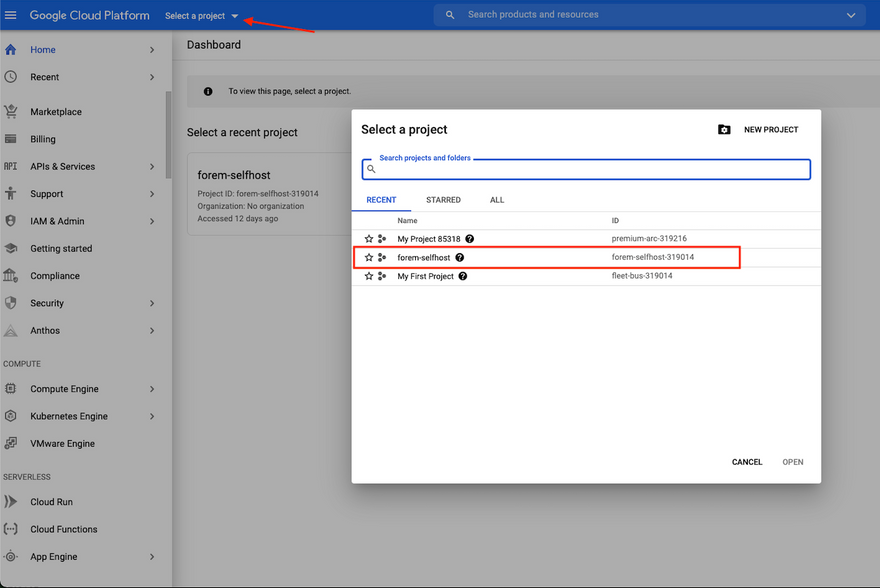This screenshot has width=880, height=588.
Task: Click the Cloud Run arrows icon
Action: pyautogui.click(x=11, y=502)
